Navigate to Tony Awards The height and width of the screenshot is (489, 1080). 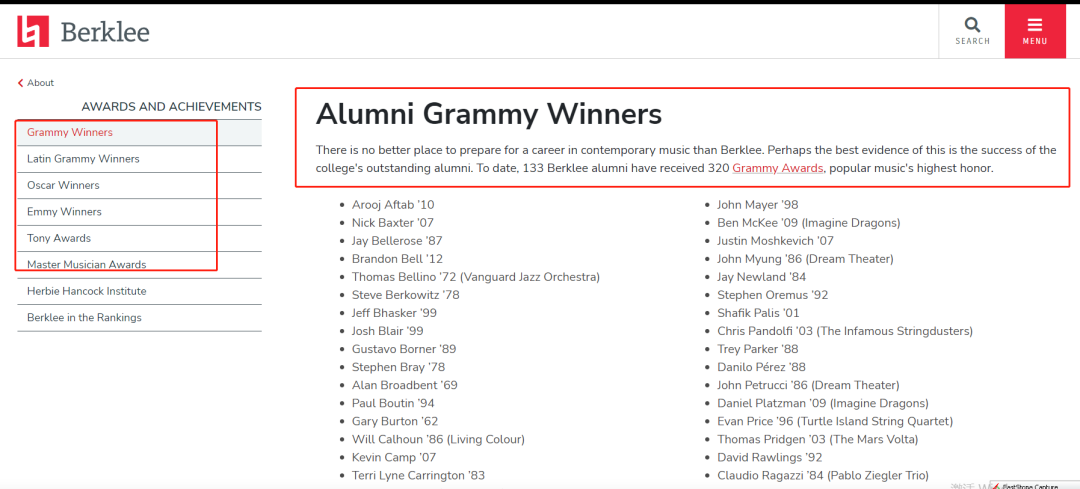(59, 239)
